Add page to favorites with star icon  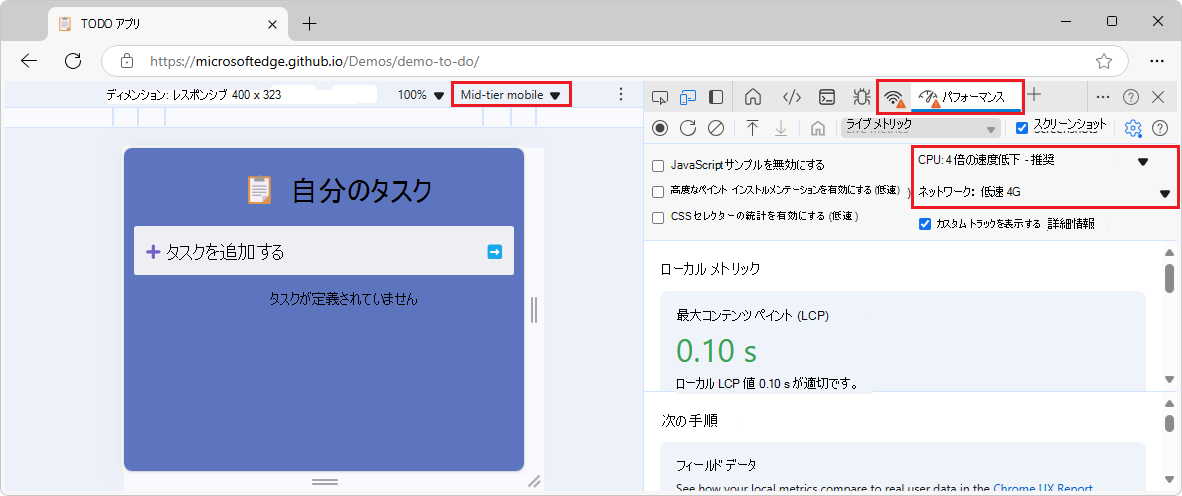(x=1104, y=61)
